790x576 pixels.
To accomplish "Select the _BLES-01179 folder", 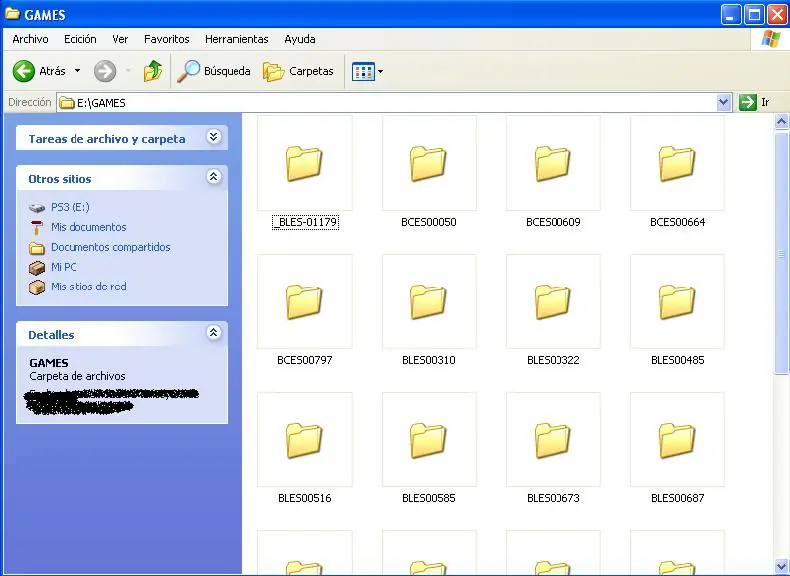I will click(x=305, y=171).
